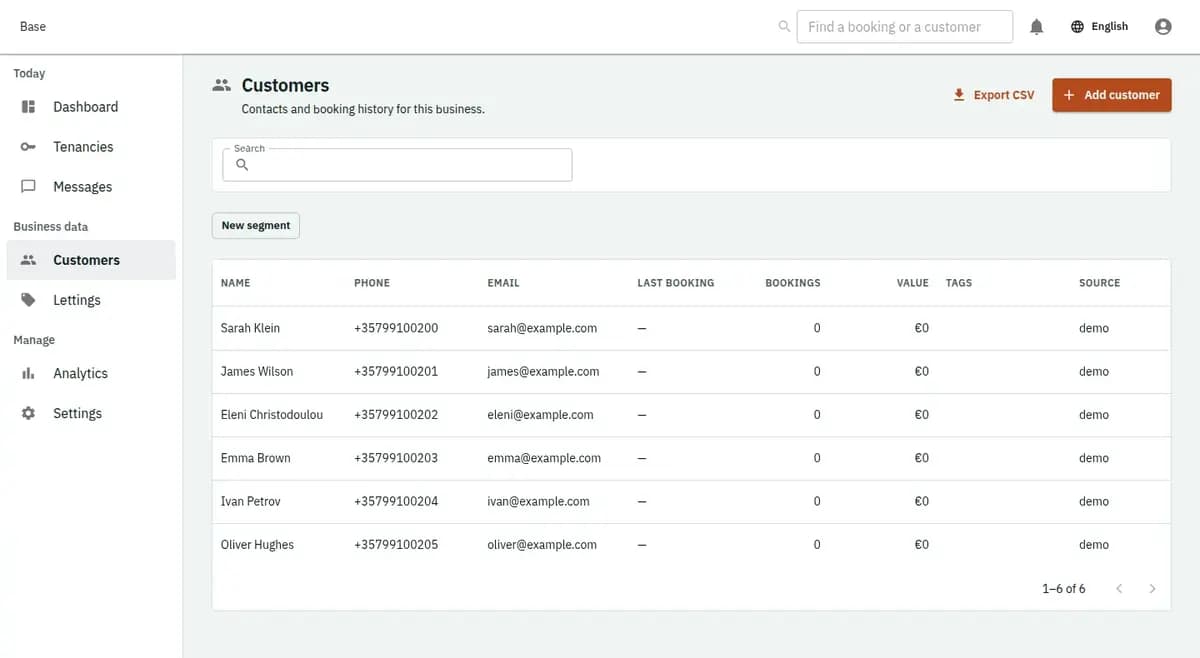Click phone number +35799100205

click(x=396, y=545)
